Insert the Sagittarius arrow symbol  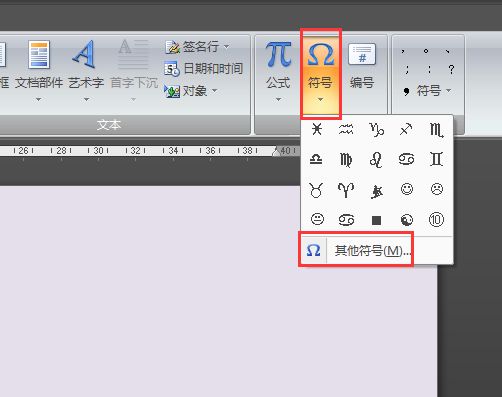pos(406,129)
